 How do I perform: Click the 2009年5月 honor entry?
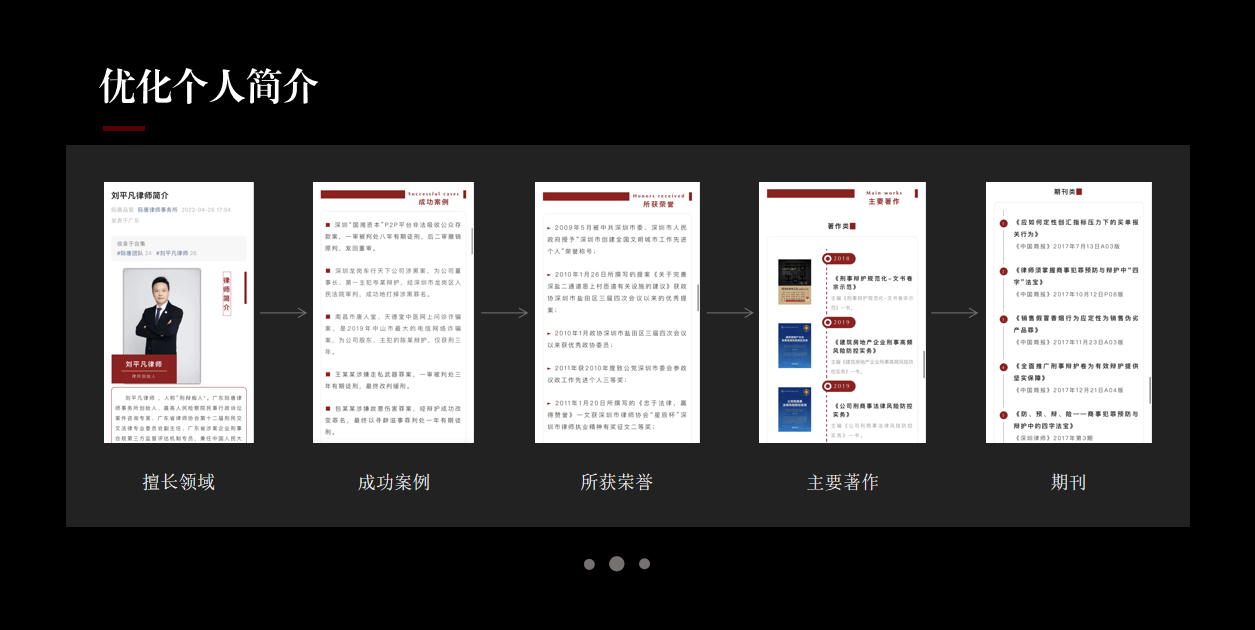(617, 240)
